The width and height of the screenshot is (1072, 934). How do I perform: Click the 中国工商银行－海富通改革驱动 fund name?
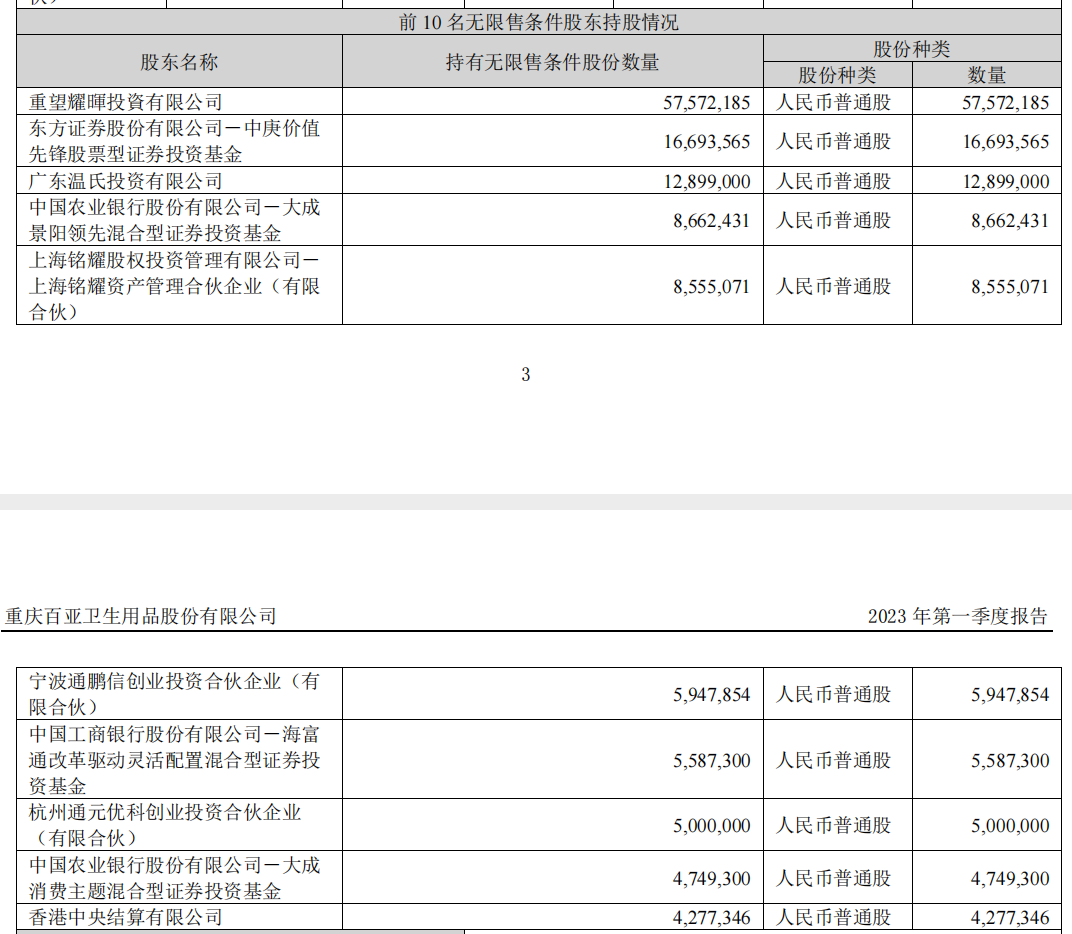point(174,760)
